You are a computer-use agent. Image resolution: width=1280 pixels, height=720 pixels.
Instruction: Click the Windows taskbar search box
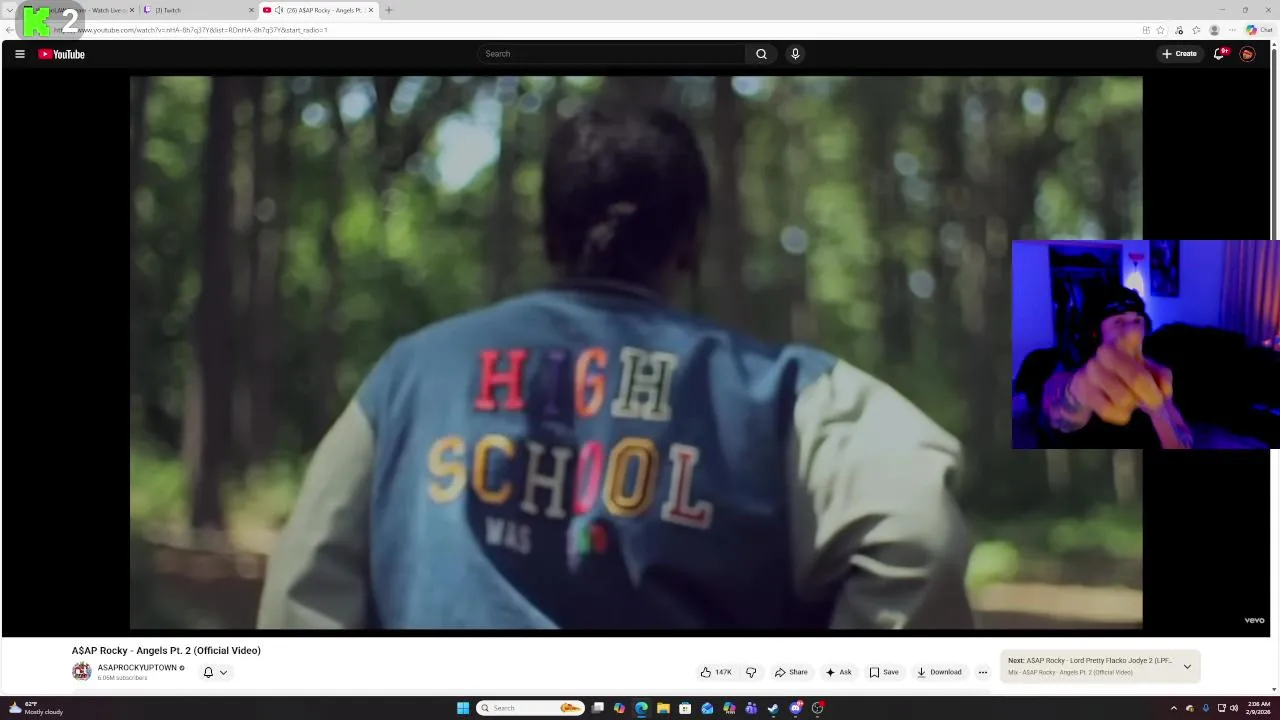point(530,708)
